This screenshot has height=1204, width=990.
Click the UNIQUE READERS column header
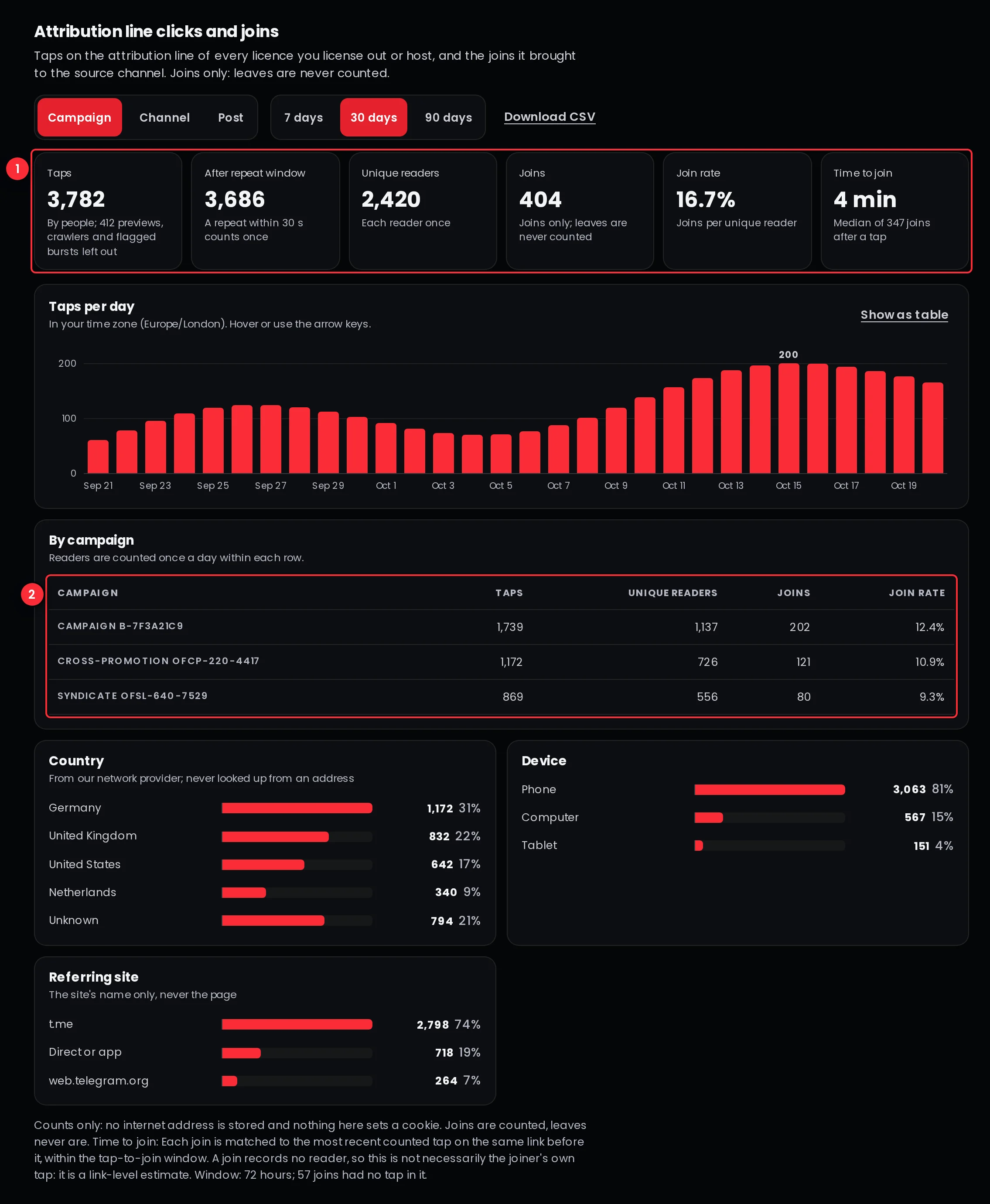(673, 593)
